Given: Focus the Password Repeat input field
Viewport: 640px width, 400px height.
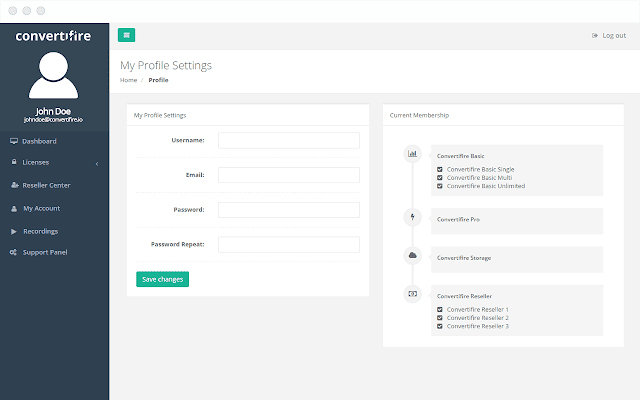Looking at the screenshot, I should pos(289,244).
